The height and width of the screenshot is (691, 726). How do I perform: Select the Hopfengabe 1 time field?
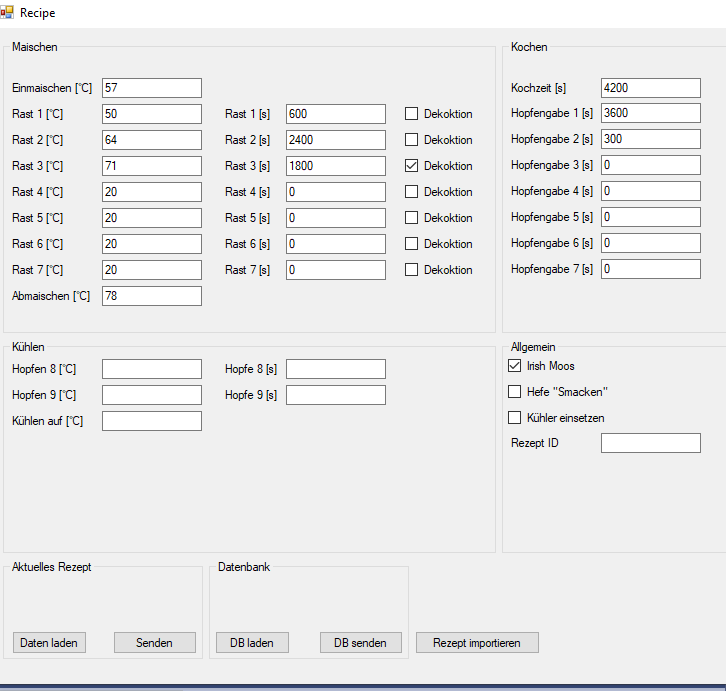pos(650,113)
